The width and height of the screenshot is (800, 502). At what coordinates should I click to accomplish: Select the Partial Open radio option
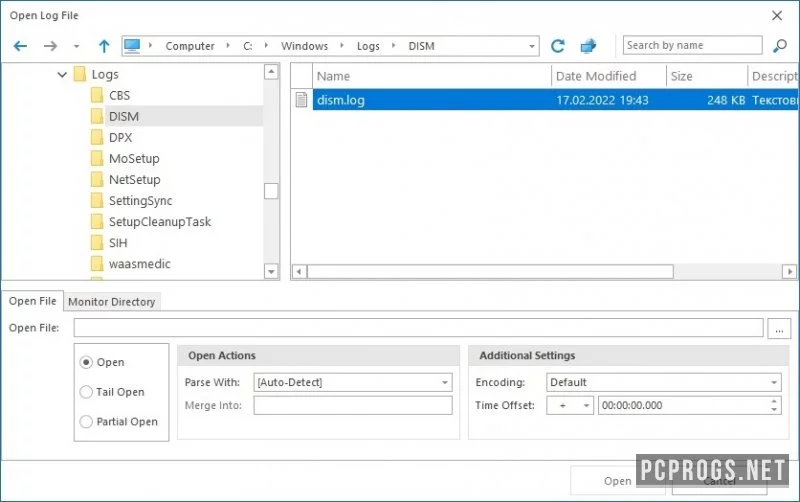click(86, 421)
